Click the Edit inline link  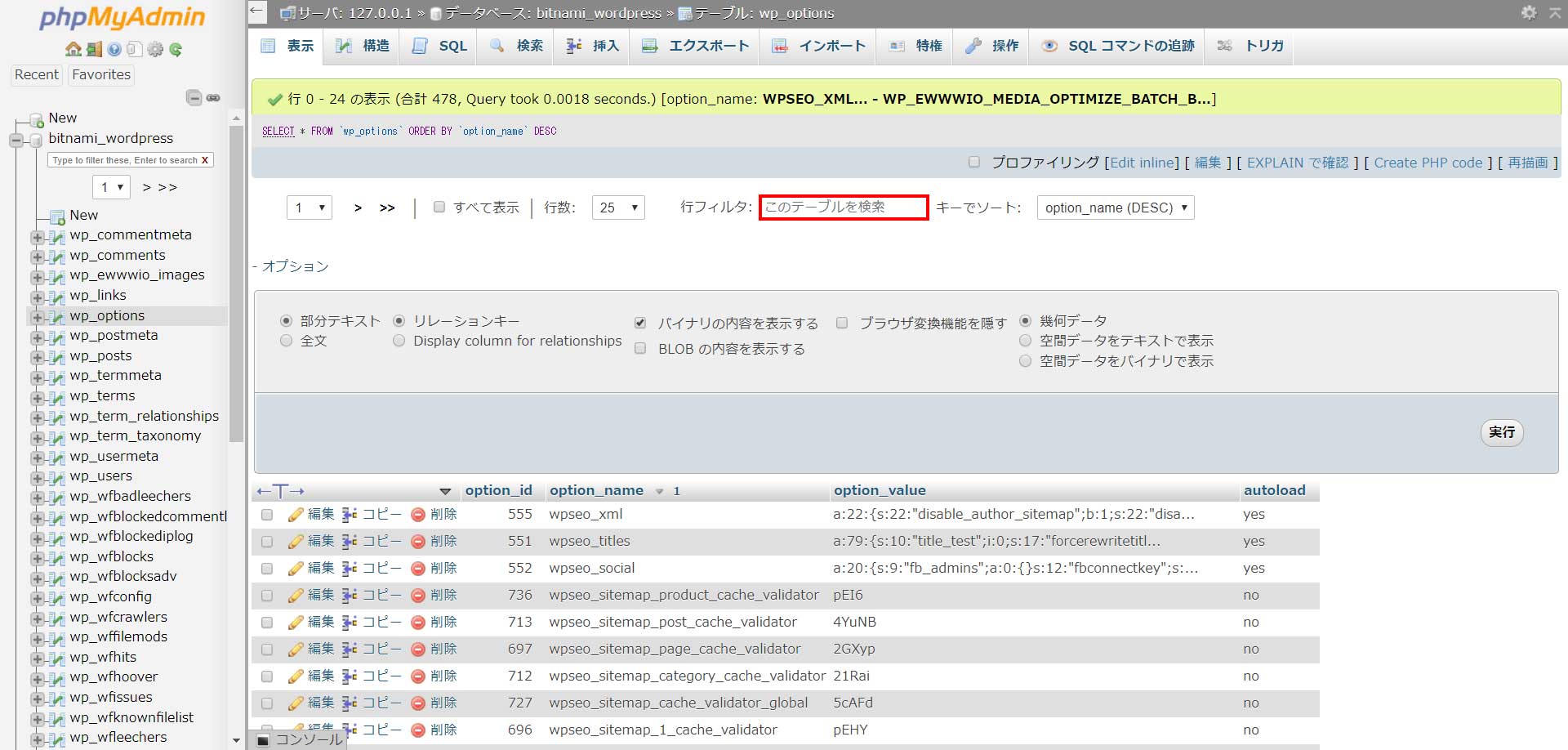[1143, 163]
